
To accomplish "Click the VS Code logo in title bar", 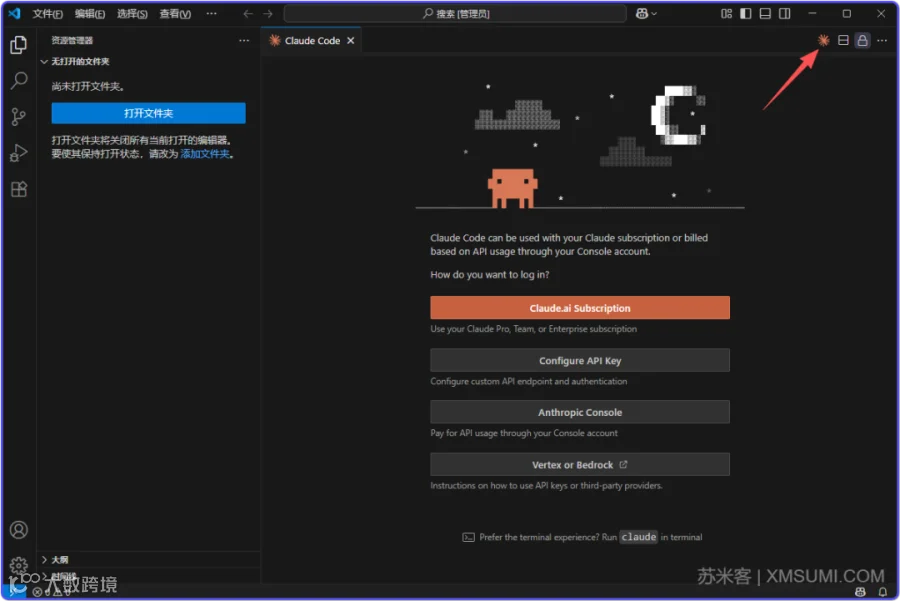I will 14,13.
